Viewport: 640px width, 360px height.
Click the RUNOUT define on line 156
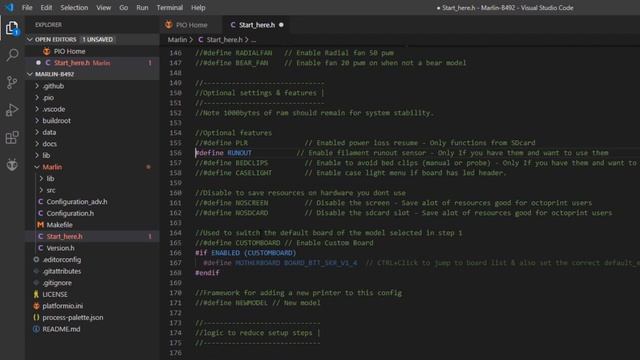coord(239,153)
